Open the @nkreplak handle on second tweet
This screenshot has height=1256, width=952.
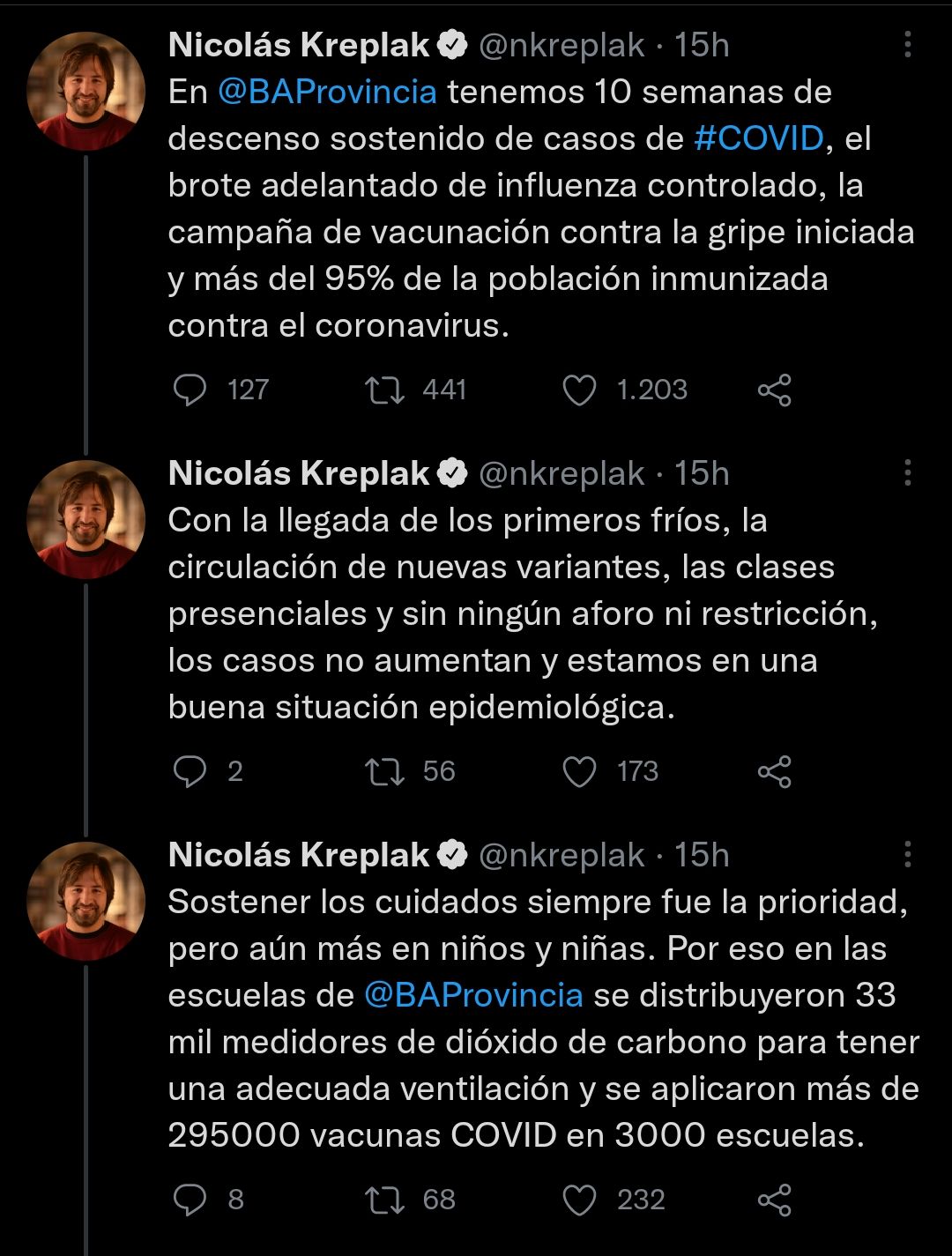pyautogui.click(x=561, y=473)
